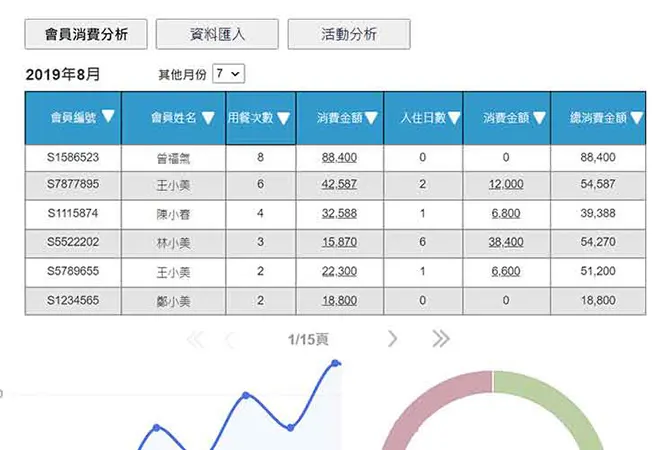Sort by 總消費金額 column arrow
665x450 pixels.
tap(637, 117)
